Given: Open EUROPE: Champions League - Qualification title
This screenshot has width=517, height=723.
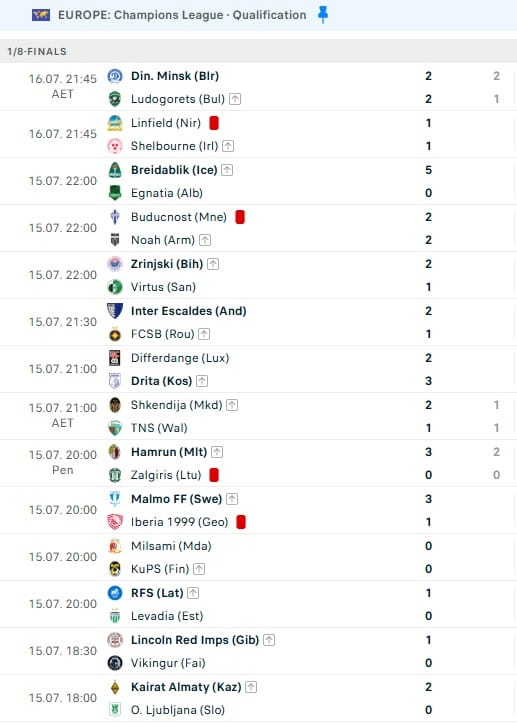Looking at the screenshot, I should 182,15.
